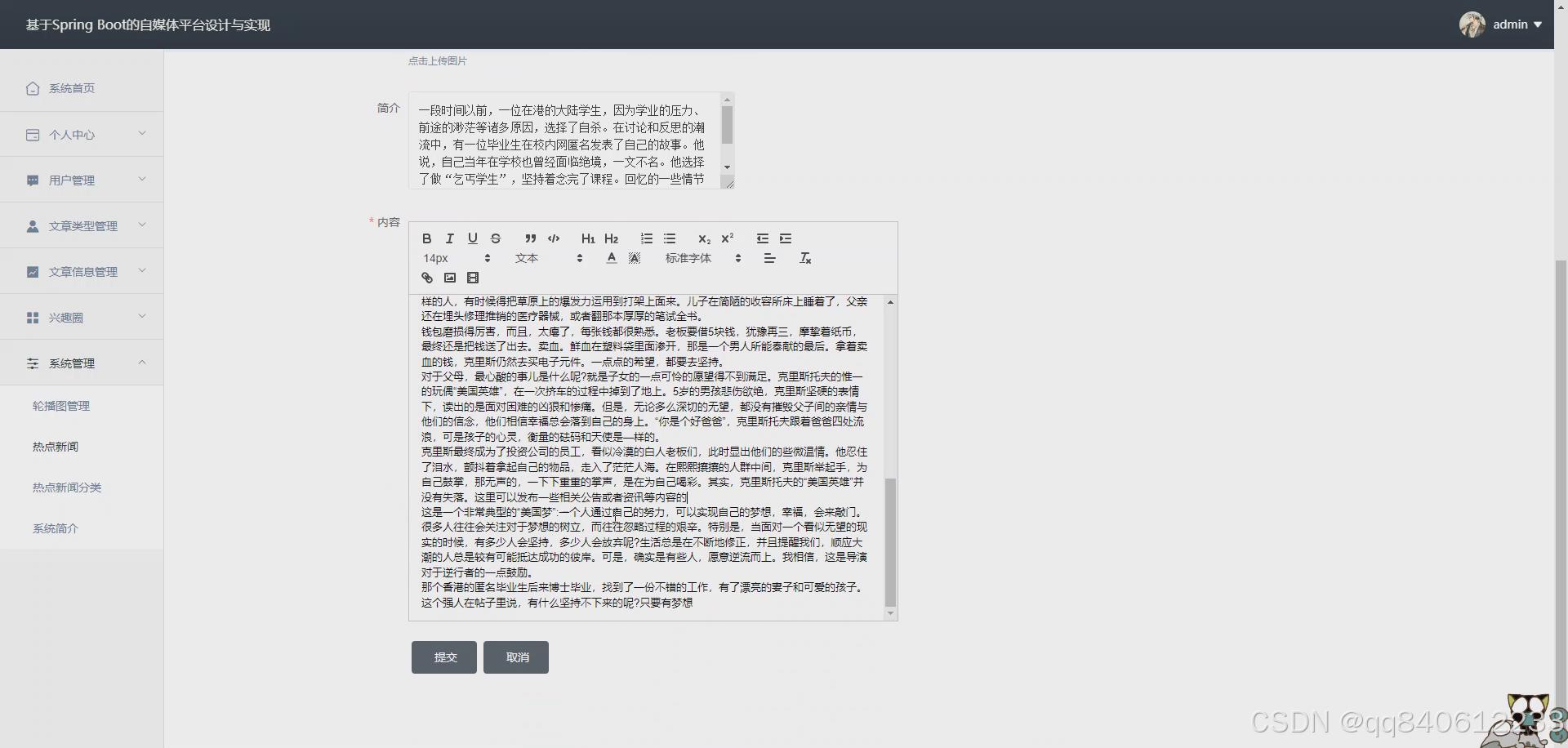Apply italic formatting
Screen dimensions: 1568x748
[449, 238]
